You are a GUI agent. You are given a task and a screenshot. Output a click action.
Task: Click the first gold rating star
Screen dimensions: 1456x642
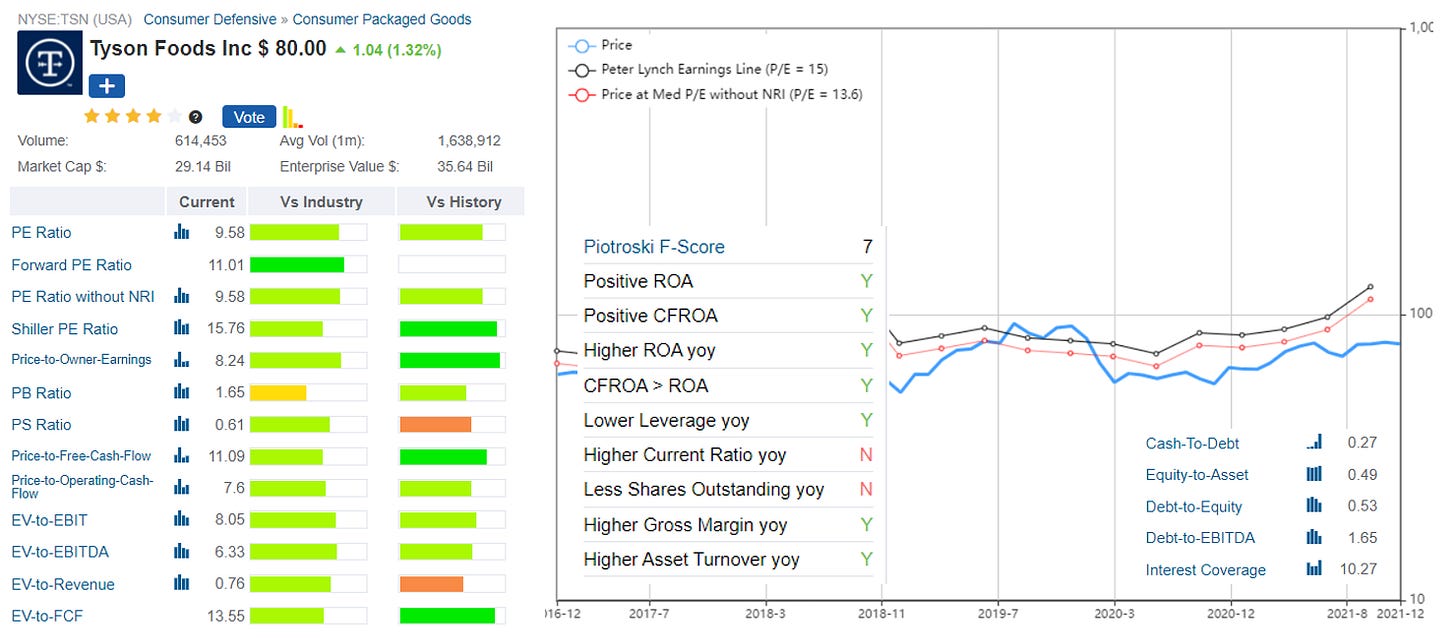(x=91, y=116)
